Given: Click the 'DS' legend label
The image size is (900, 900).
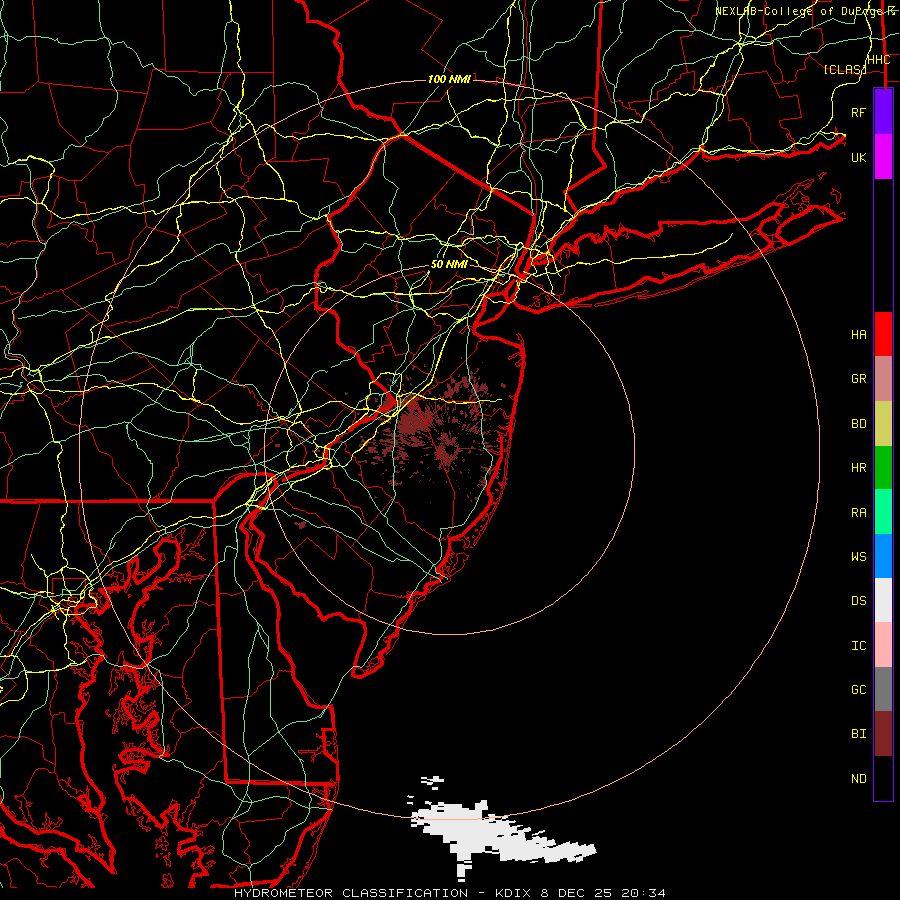Looking at the screenshot, I should point(859,601).
